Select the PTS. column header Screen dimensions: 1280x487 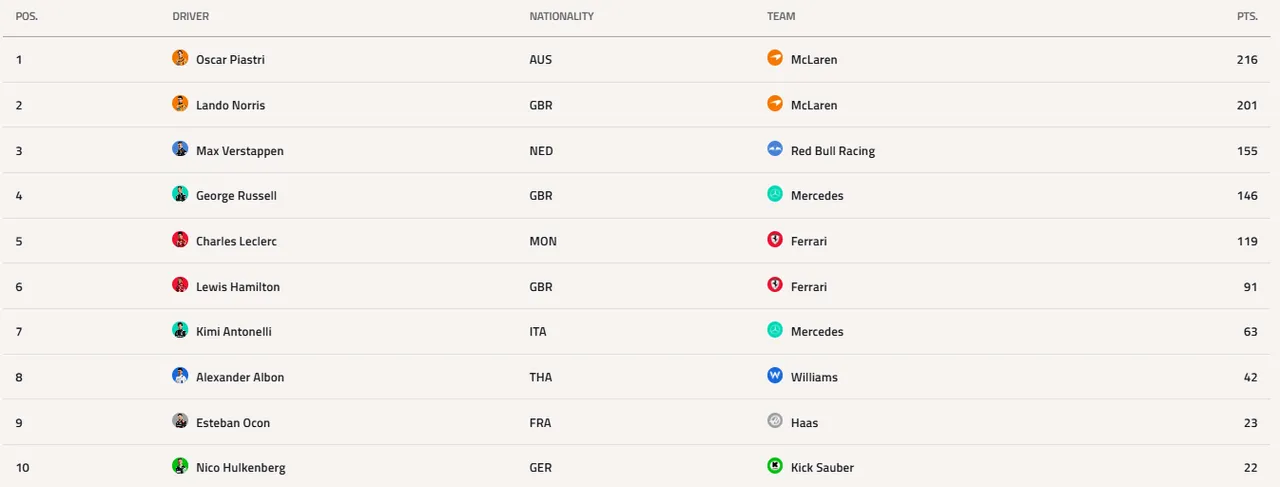pos(1247,17)
